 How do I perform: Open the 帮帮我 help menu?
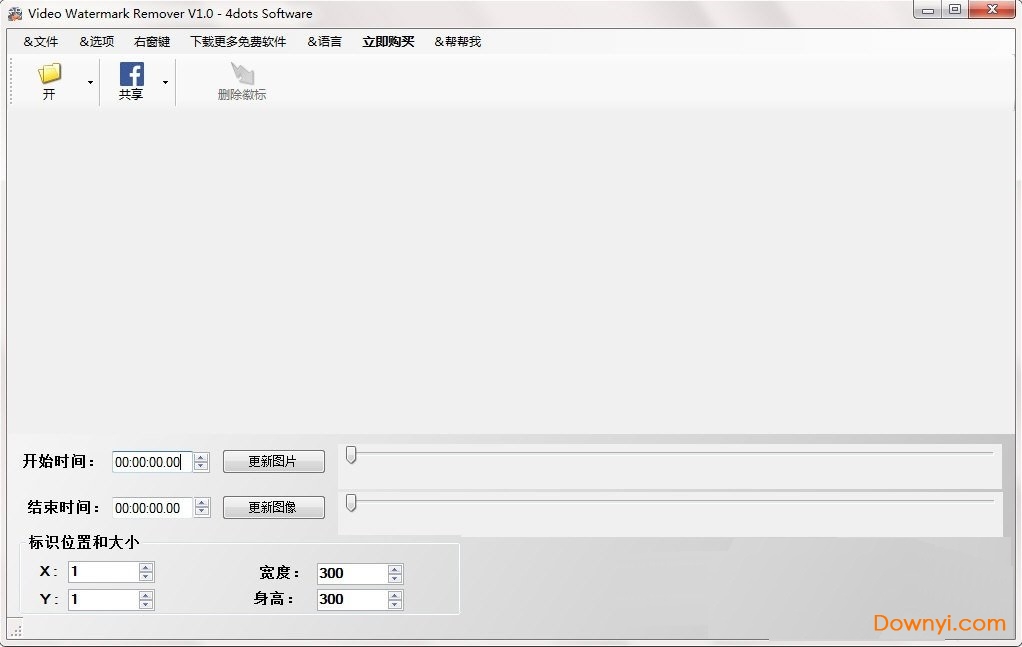click(457, 41)
